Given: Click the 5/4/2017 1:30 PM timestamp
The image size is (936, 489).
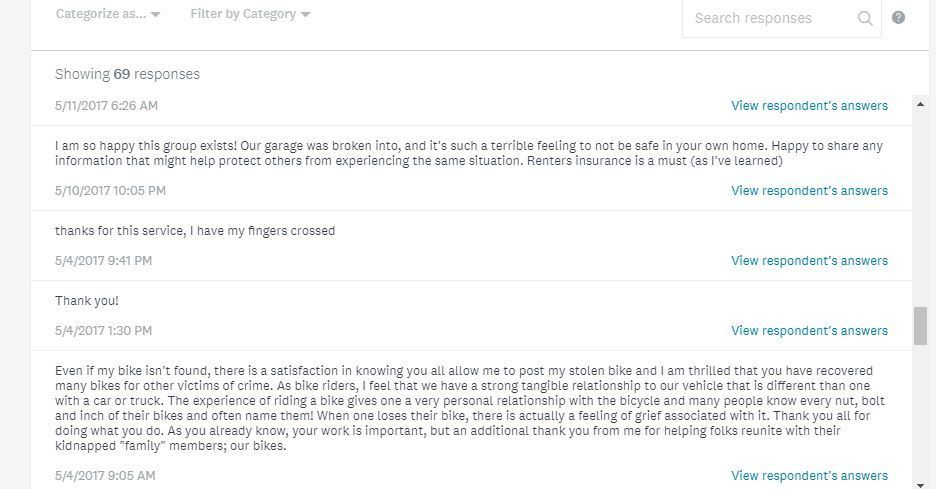Looking at the screenshot, I should click(103, 330).
